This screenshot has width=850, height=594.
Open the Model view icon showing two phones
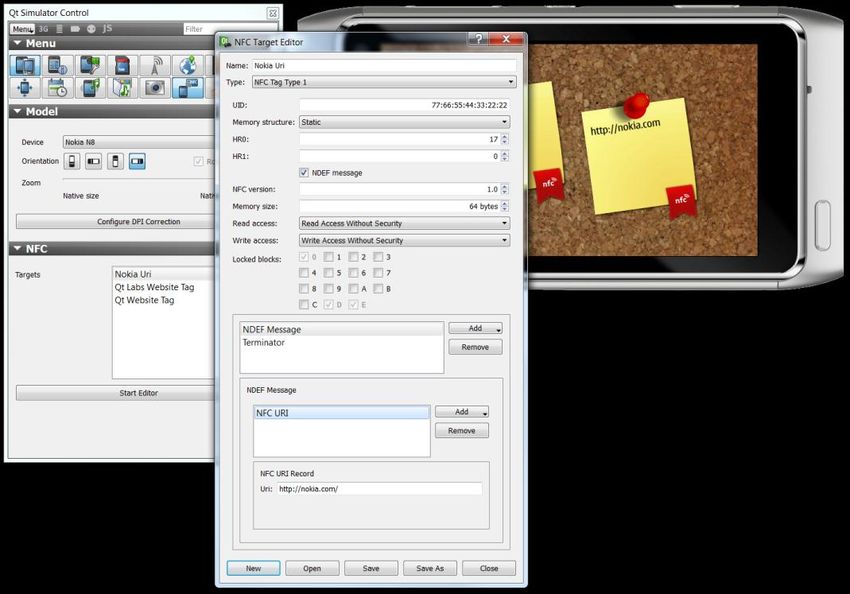[25, 66]
